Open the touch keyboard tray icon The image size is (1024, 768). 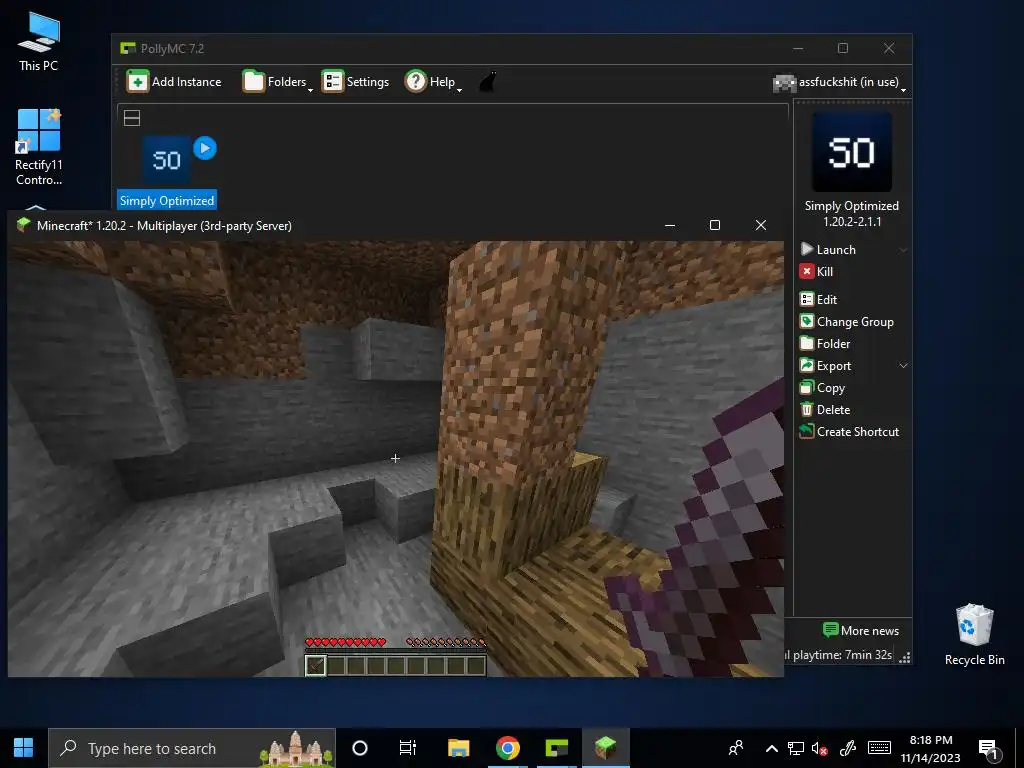879,748
